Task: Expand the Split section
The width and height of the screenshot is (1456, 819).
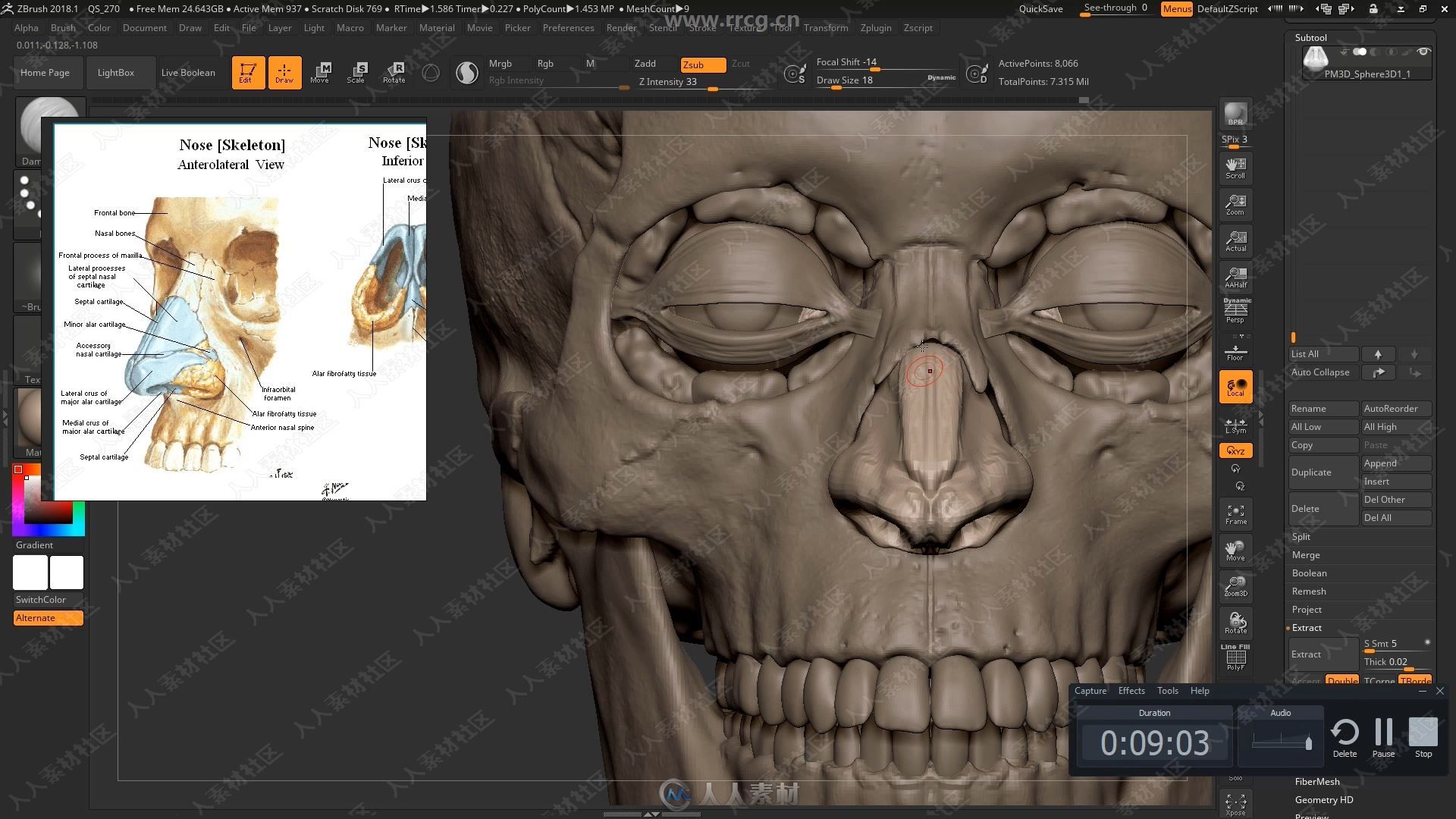Action: tap(1301, 537)
